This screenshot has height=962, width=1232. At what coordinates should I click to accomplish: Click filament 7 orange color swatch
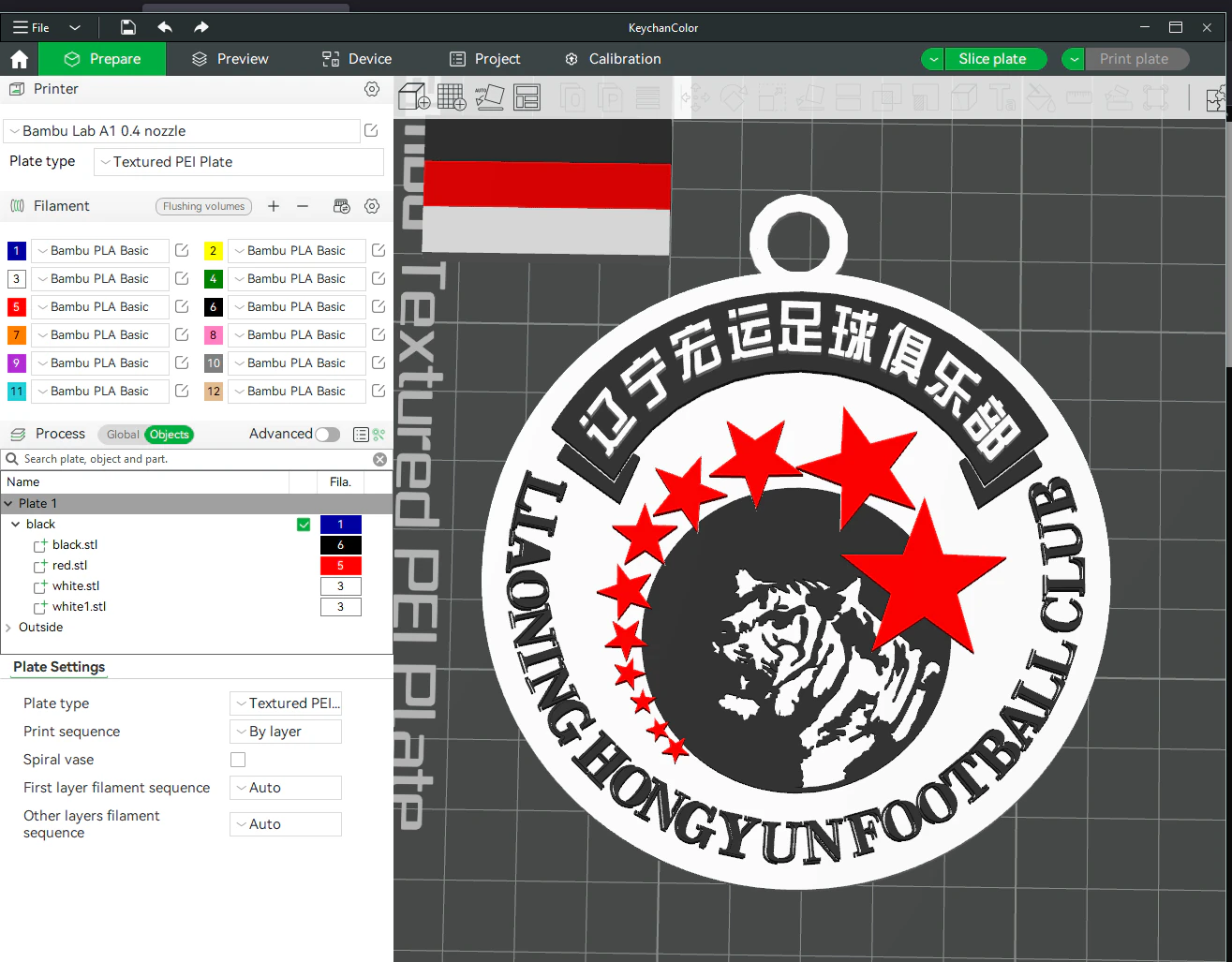click(16, 335)
